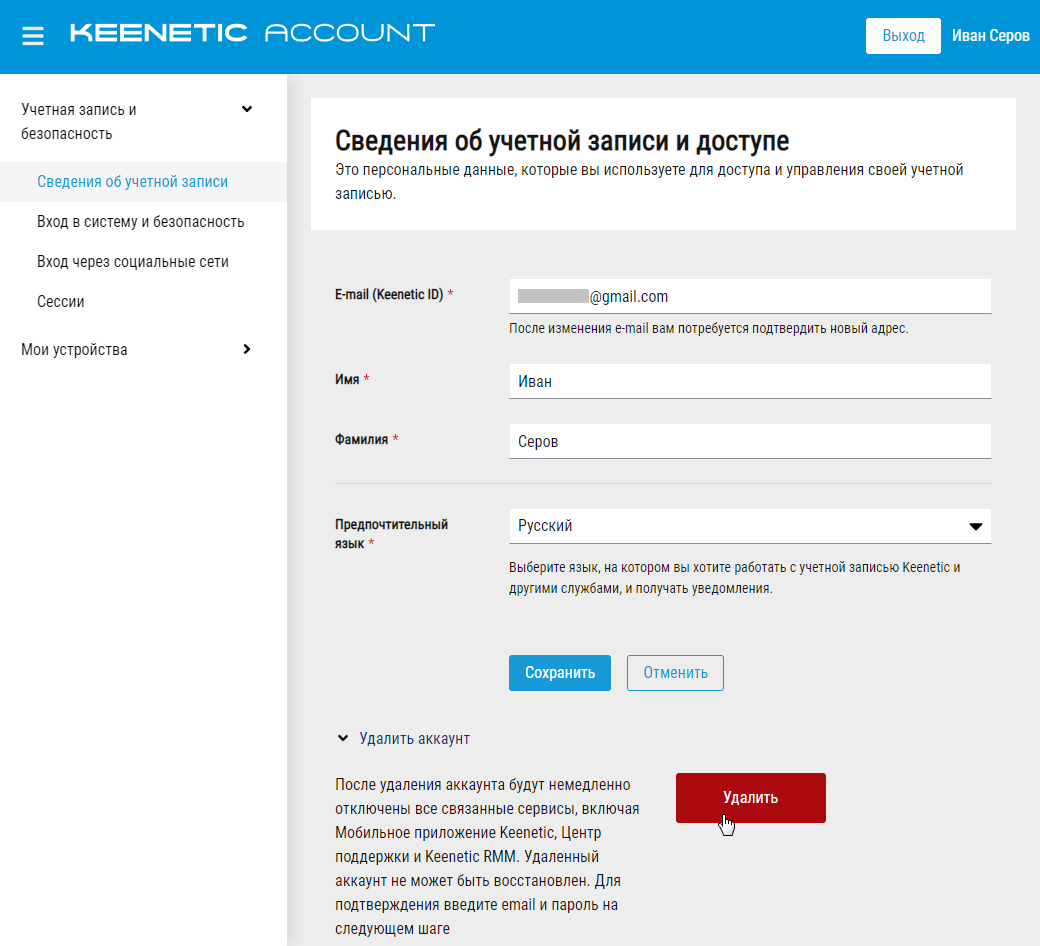The height and width of the screenshot is (946, 1040).
Task: Open the 'Предпочтительный язык' dropdown arrow
Action: pos(976,527)
